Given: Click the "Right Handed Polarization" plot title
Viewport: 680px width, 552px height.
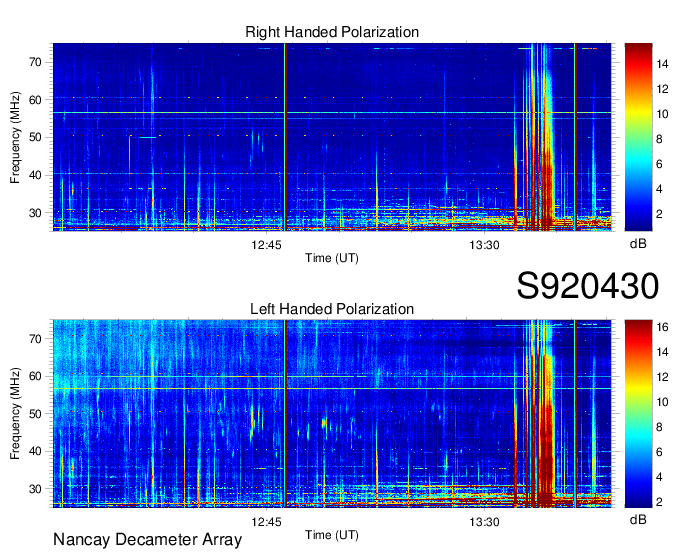Looking at the screenshot, I should point(332,32).
